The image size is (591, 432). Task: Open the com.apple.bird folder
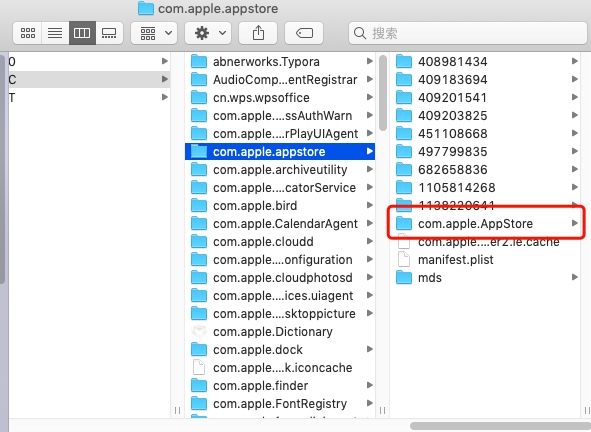280,206
